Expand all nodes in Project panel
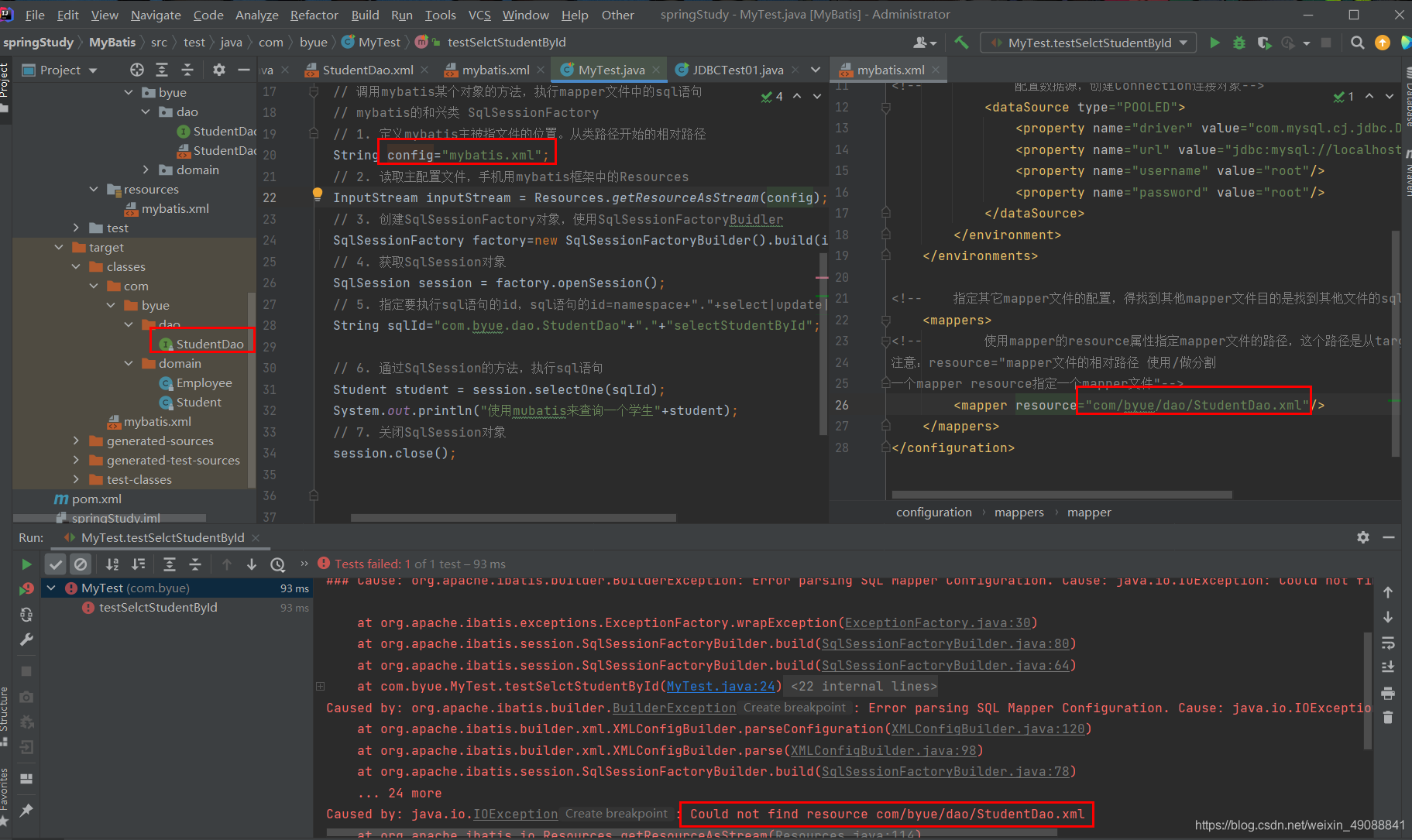The image size is (1412, 840). [x=162, y=70]
